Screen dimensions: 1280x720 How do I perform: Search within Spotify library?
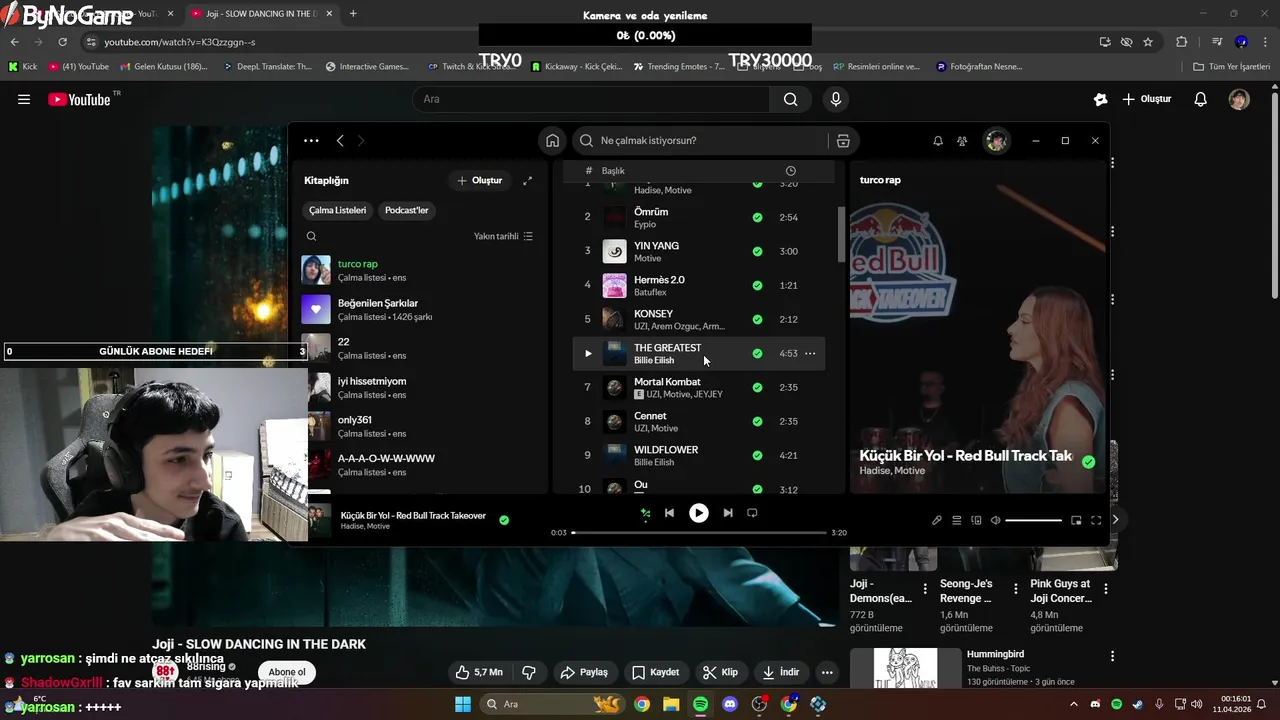pos(311,237)
